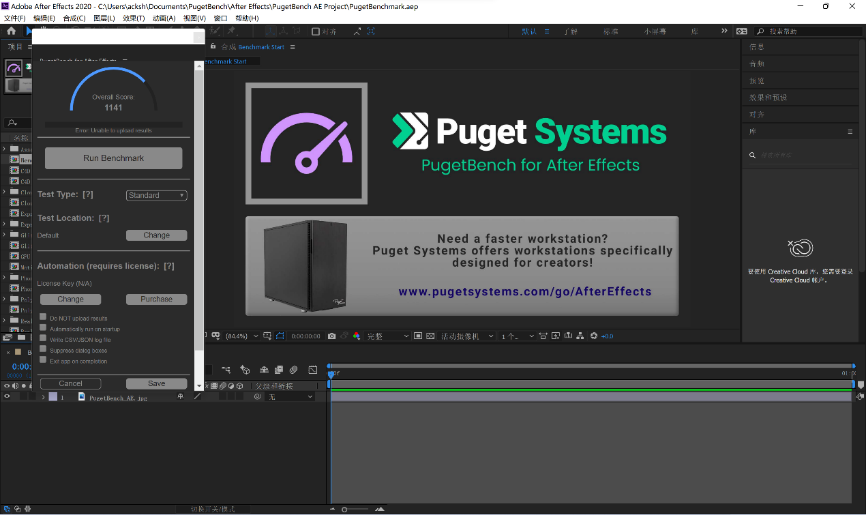Click the blue current time indicator in timeline
Viewport: 866px width, 515px height.
tap(331, 374)
